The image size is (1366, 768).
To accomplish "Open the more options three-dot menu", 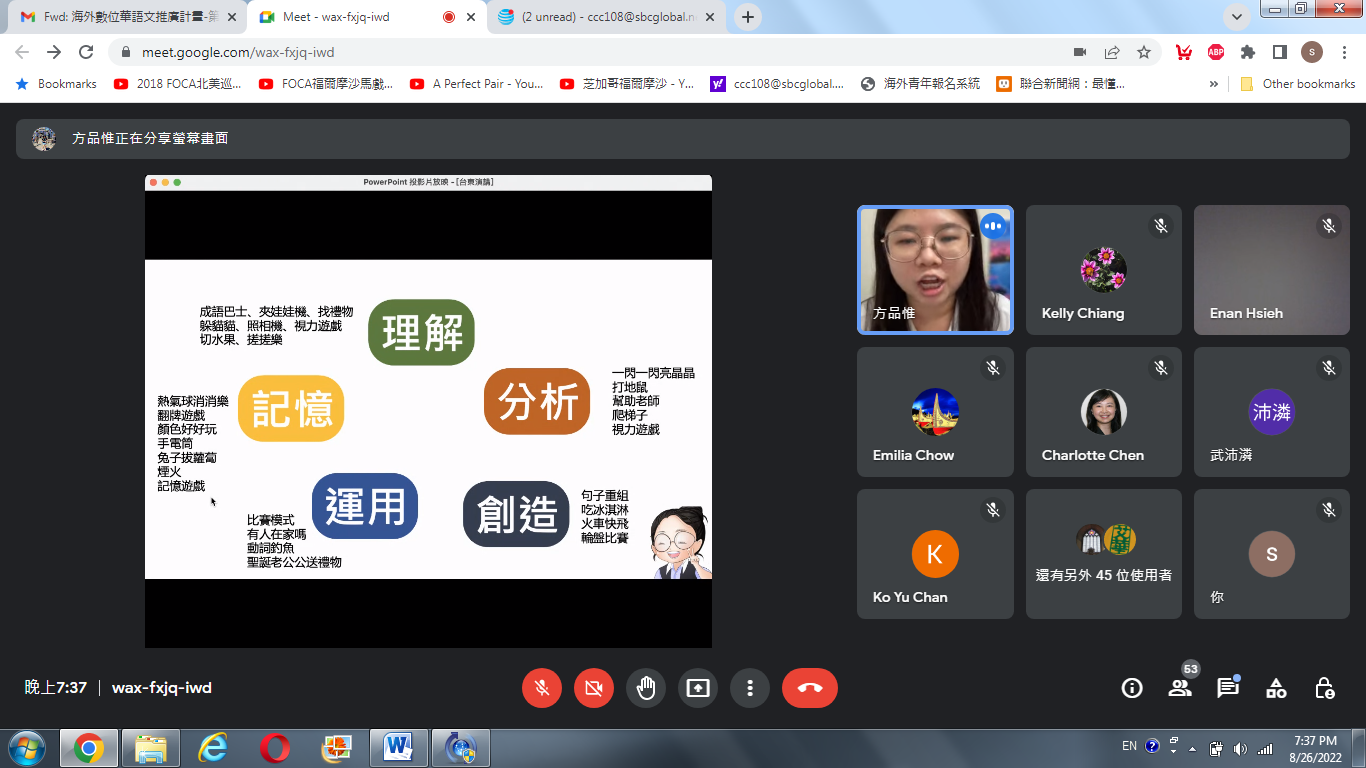I will click(750, 688).
